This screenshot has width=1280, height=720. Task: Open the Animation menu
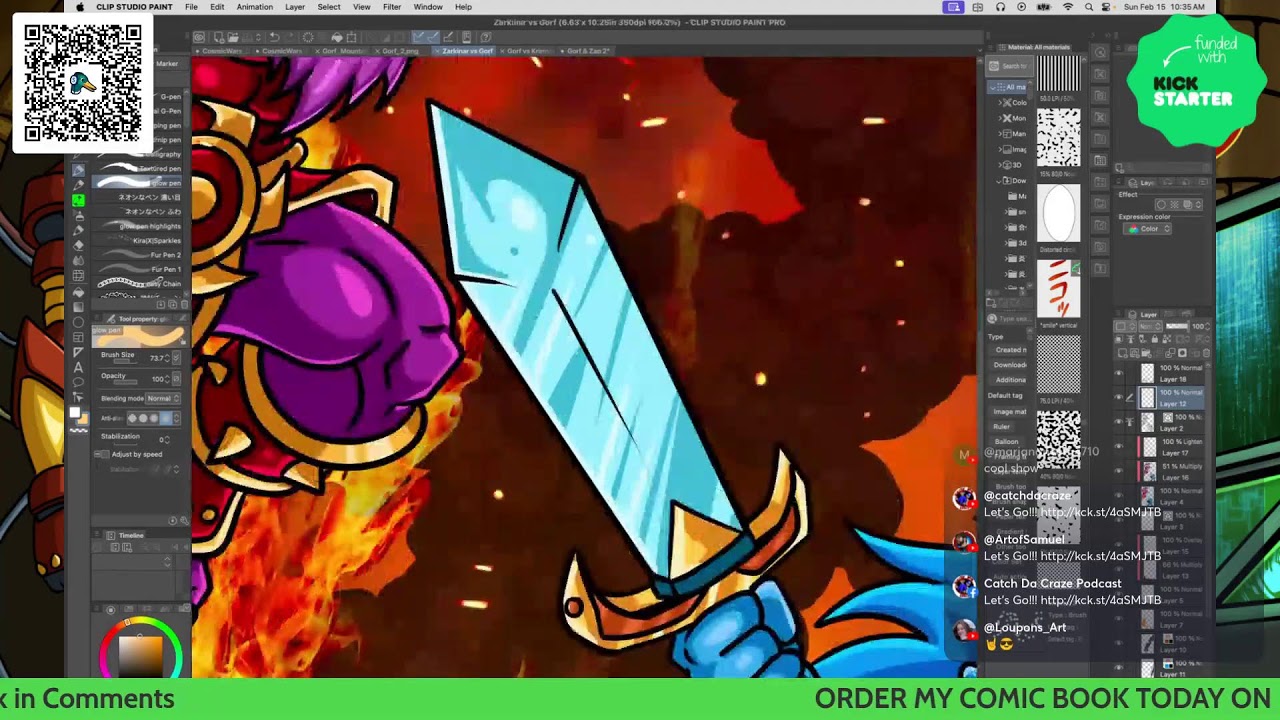(x=254, y=7)
